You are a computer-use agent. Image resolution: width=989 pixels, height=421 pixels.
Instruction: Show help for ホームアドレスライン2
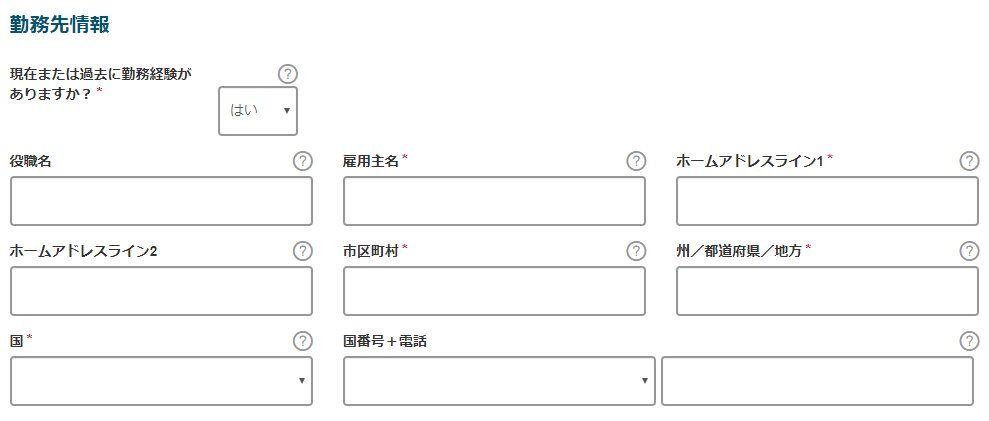click(x=302, y=251)
